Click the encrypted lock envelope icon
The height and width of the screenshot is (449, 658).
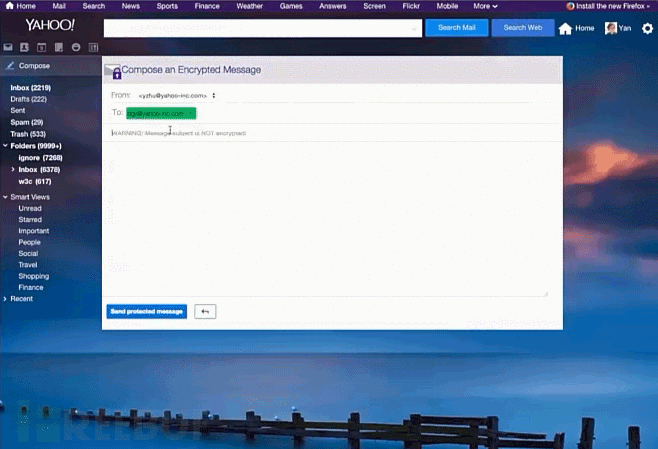[112, 71]
